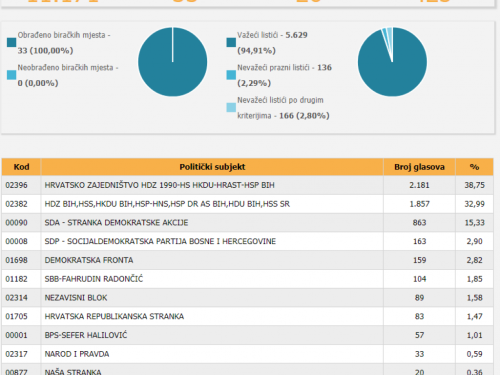This screenshot has height=375, width=500.
Task: Click the Neobrađeno biračkih mjesta legend swatch
Action: tap(11, 75)
